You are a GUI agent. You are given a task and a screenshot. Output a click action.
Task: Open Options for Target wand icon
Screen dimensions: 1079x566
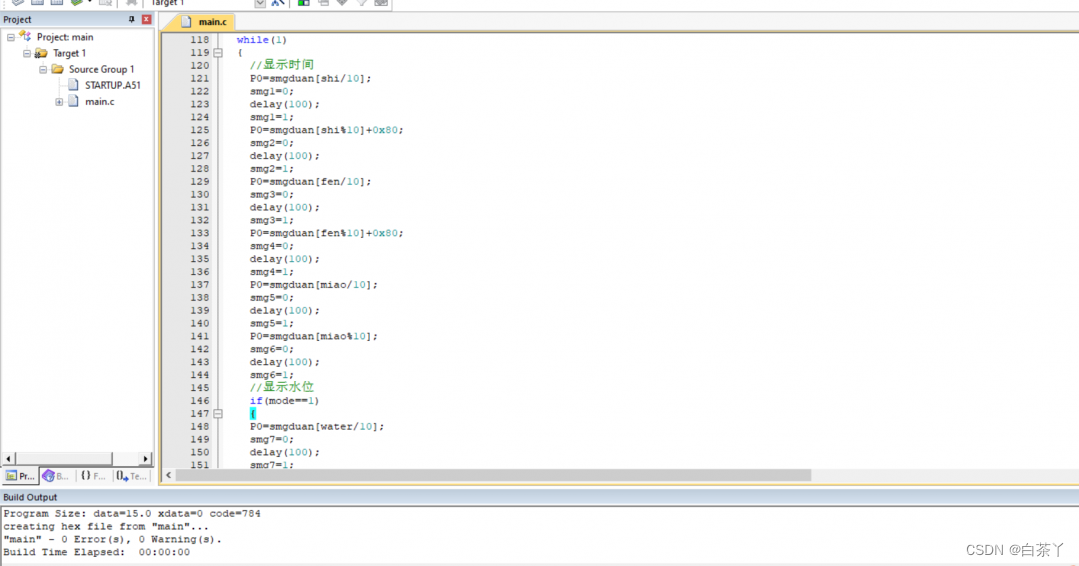[278, 3]
